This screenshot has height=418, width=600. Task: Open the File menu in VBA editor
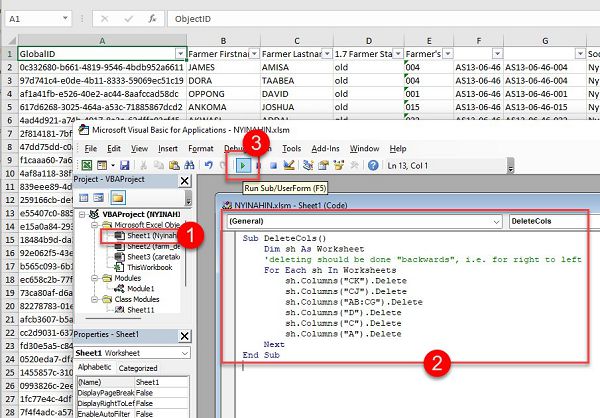coord(91,149)
